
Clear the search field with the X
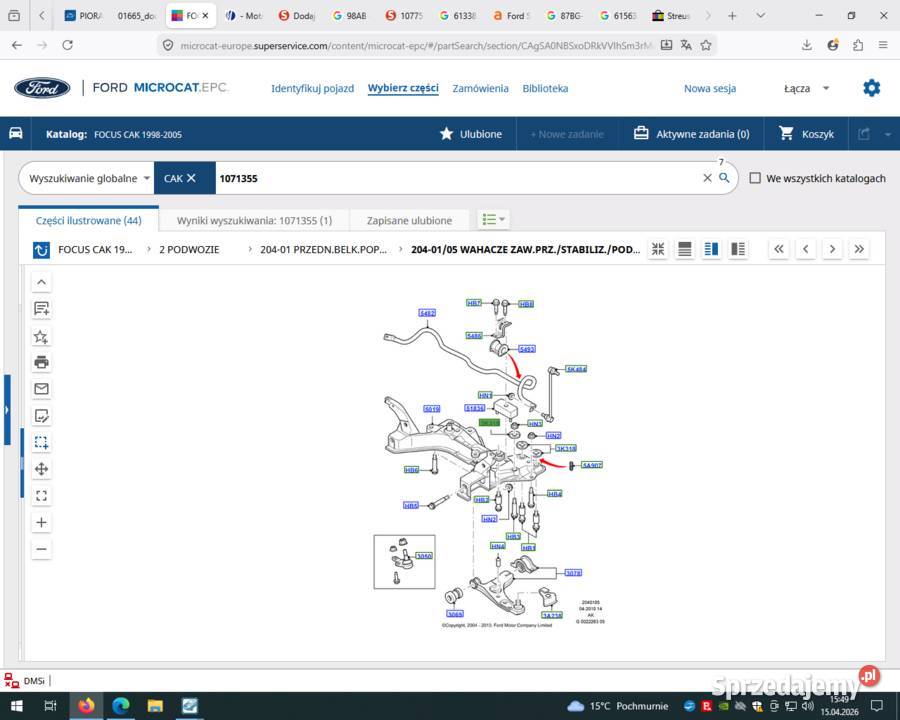[707, 178]
